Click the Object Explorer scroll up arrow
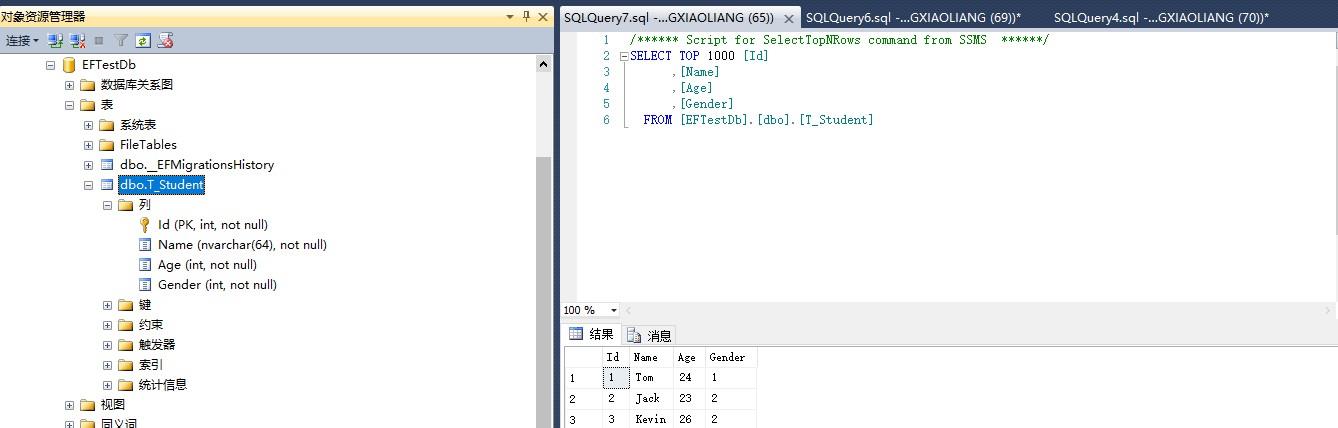 click(x=544, y=64)
